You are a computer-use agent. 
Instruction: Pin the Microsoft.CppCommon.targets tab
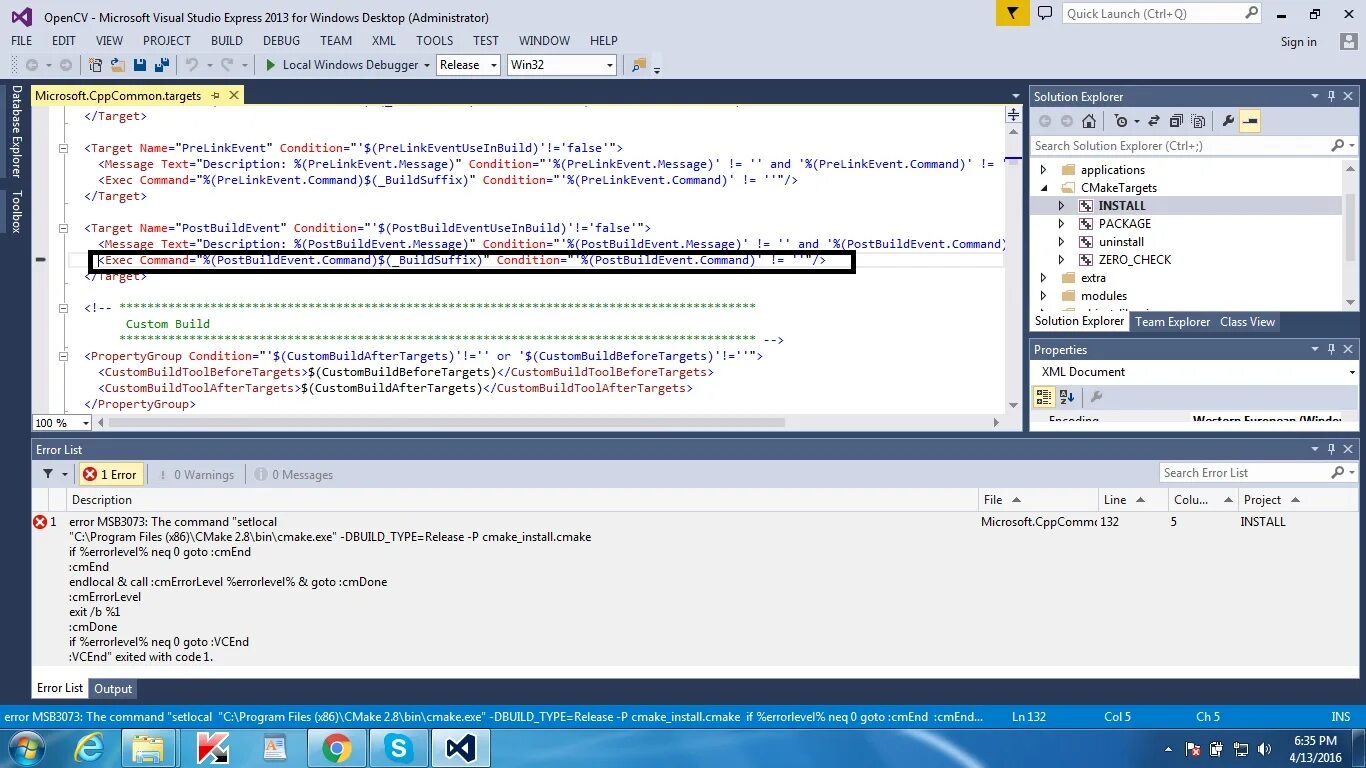215,96
